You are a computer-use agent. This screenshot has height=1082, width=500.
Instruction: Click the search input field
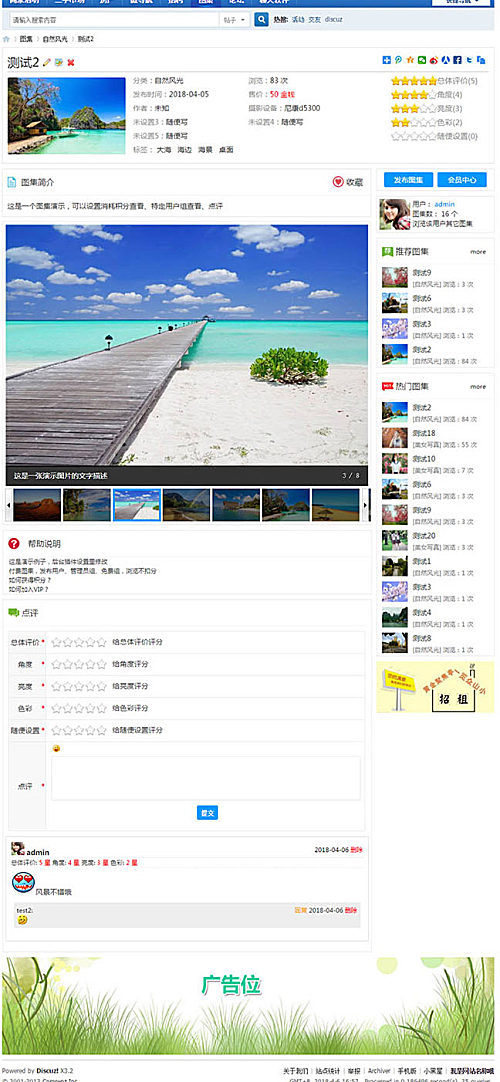pyautogui.click(x=114, y=20)
